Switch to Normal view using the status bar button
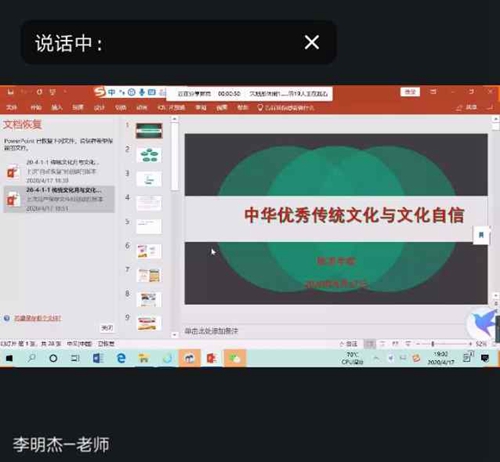The width and height of the screenshot is (500, 462). click(369, 344)
